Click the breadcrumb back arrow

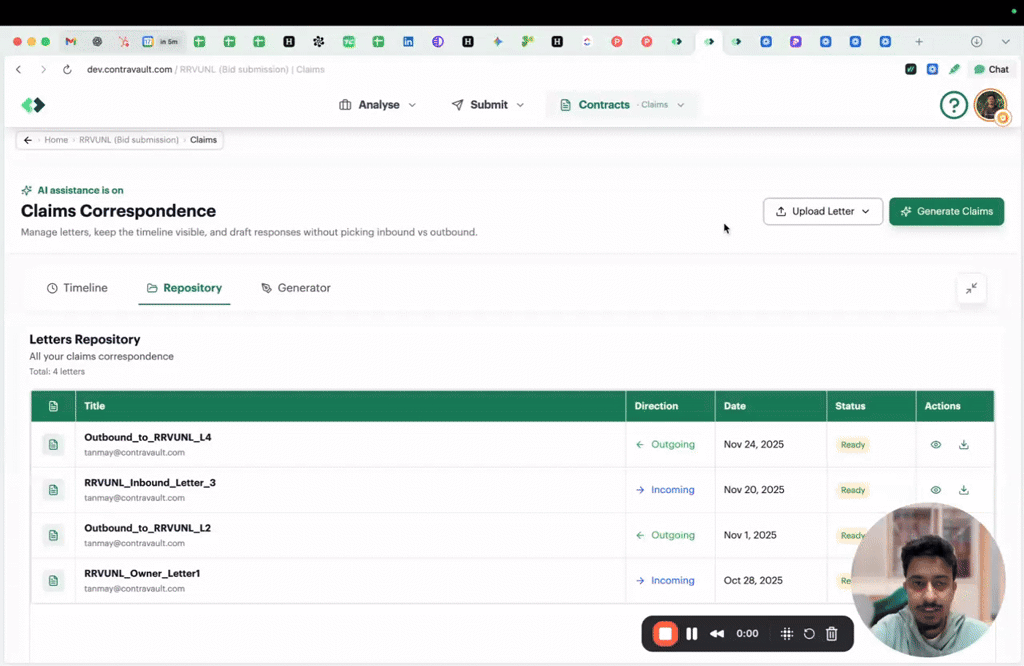coord(28,140)
